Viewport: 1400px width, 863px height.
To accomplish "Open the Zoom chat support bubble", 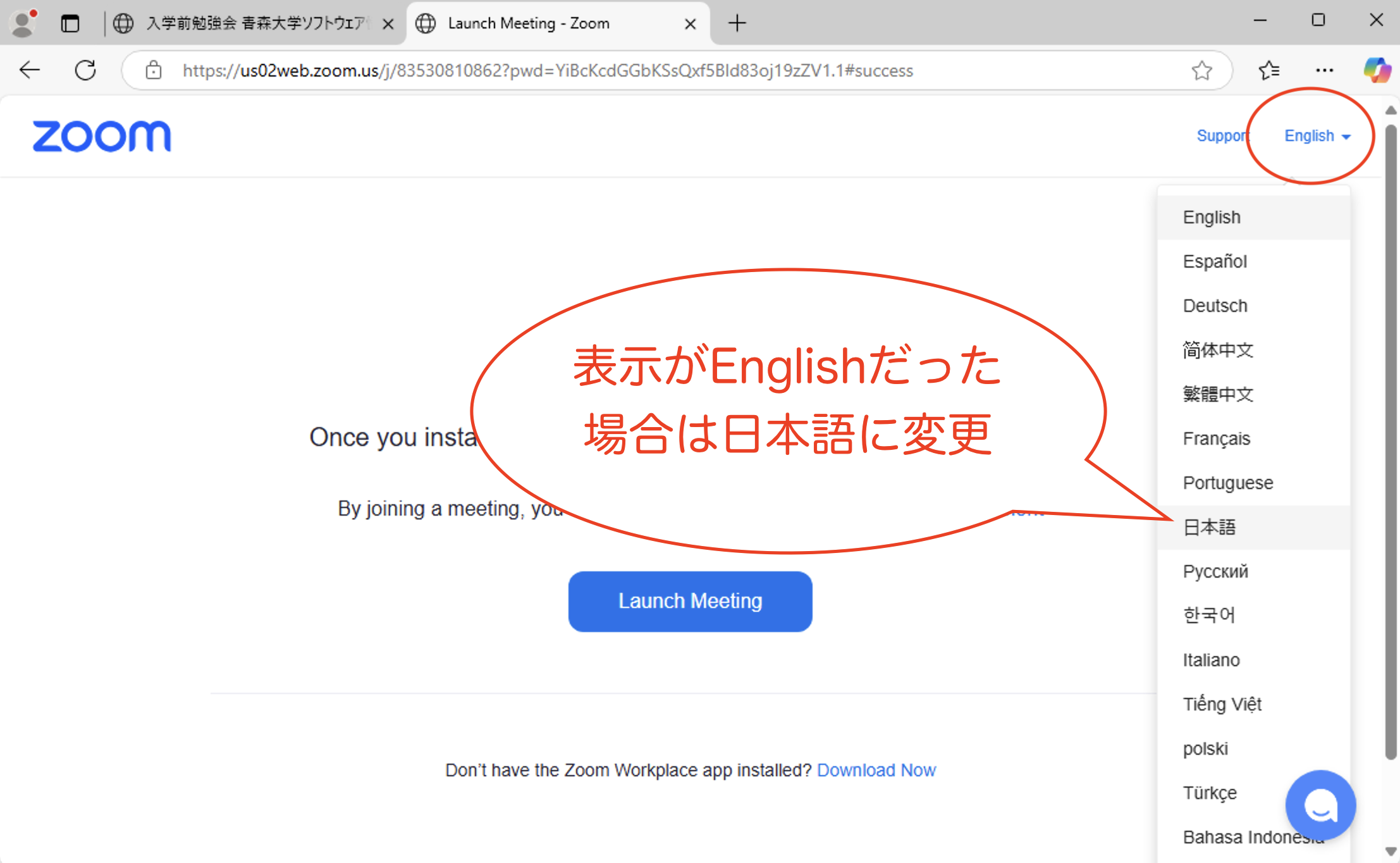I will click(1320, 805).
